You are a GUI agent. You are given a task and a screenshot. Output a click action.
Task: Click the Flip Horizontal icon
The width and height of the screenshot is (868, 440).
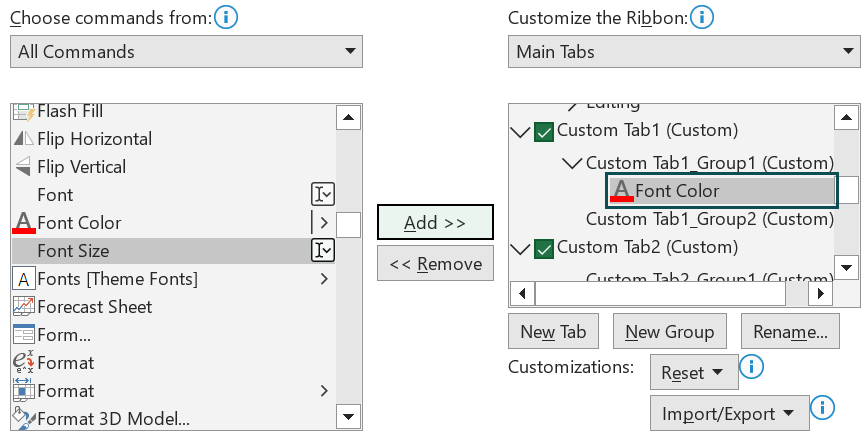pyautogui.click(x=24, y=138)
